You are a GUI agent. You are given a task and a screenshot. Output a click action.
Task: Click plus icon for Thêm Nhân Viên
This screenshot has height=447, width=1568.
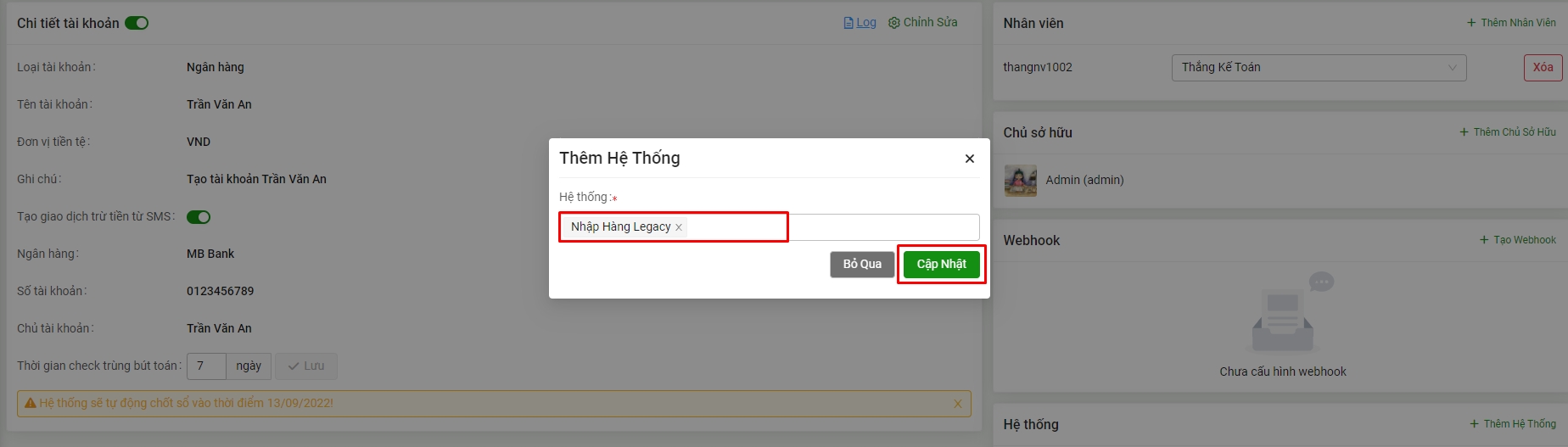1471,23
